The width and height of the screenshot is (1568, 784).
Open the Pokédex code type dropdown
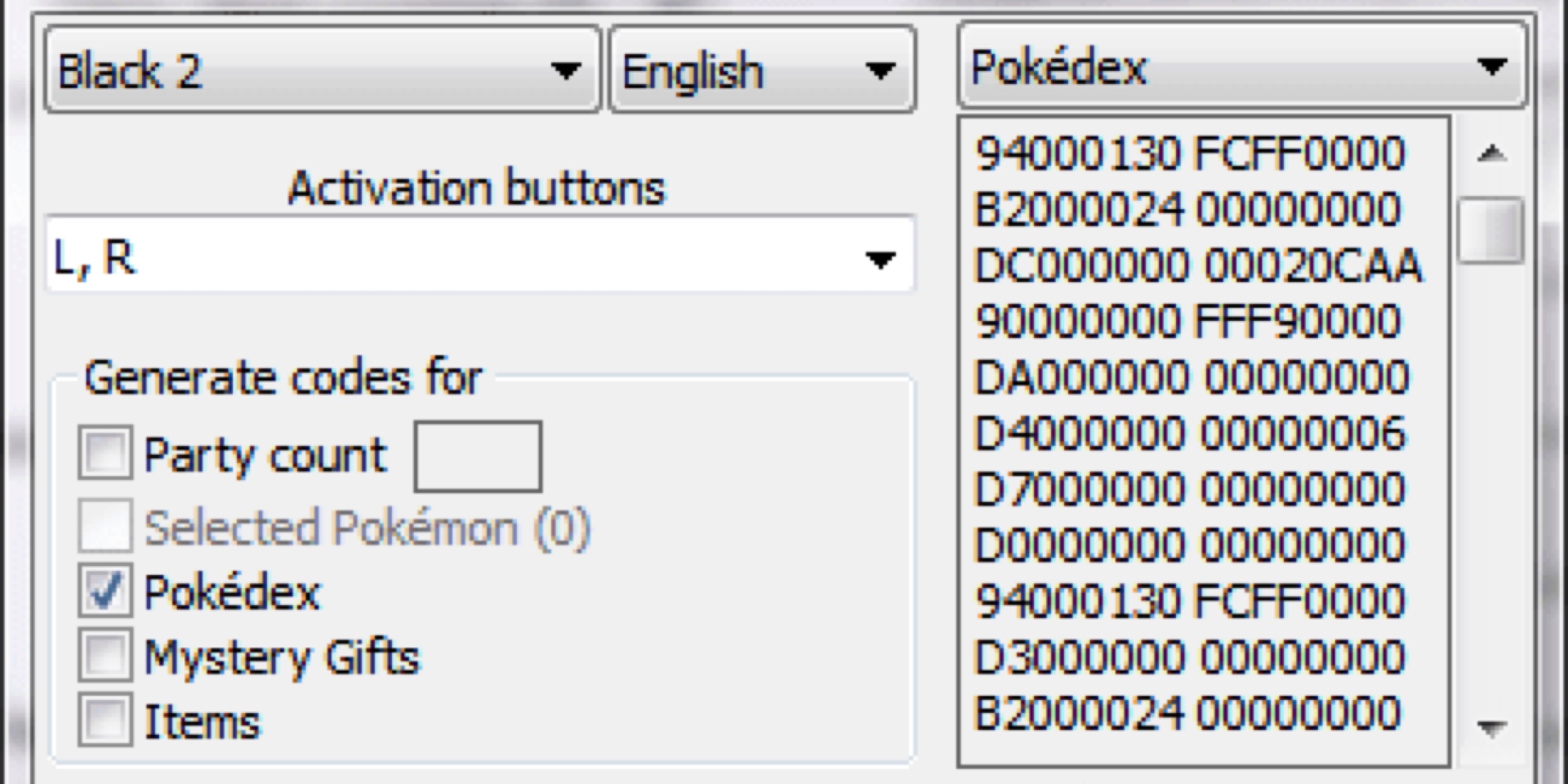(x=1242, y=66)
